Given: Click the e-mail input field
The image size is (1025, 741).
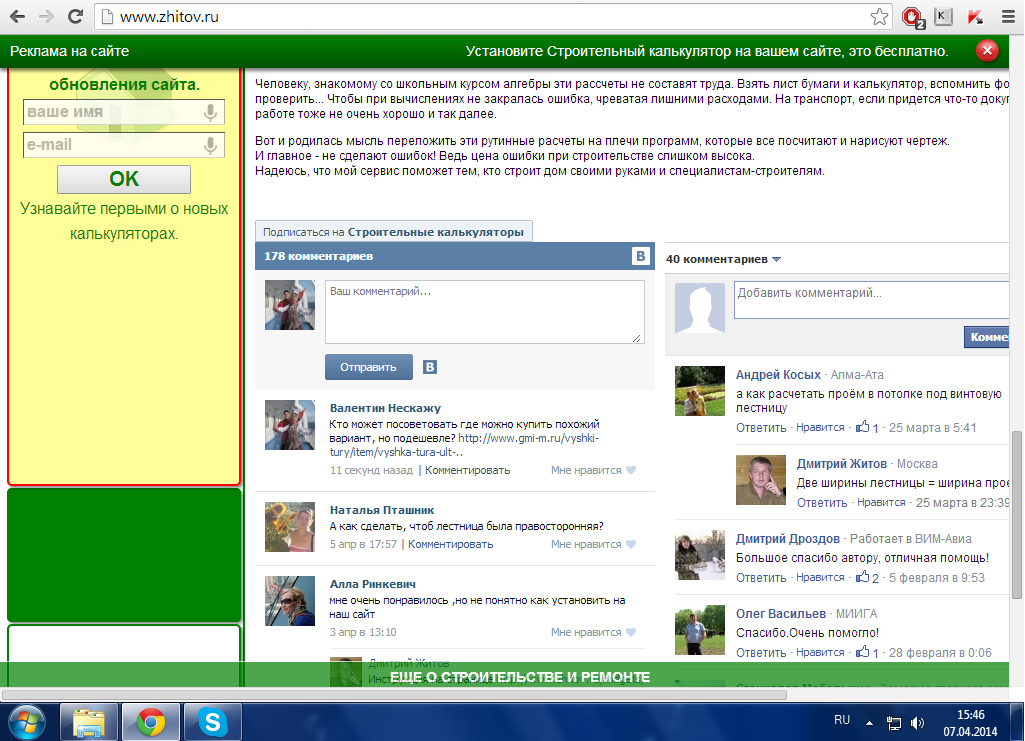Looking at the screenshot, I should click(124, 145).
